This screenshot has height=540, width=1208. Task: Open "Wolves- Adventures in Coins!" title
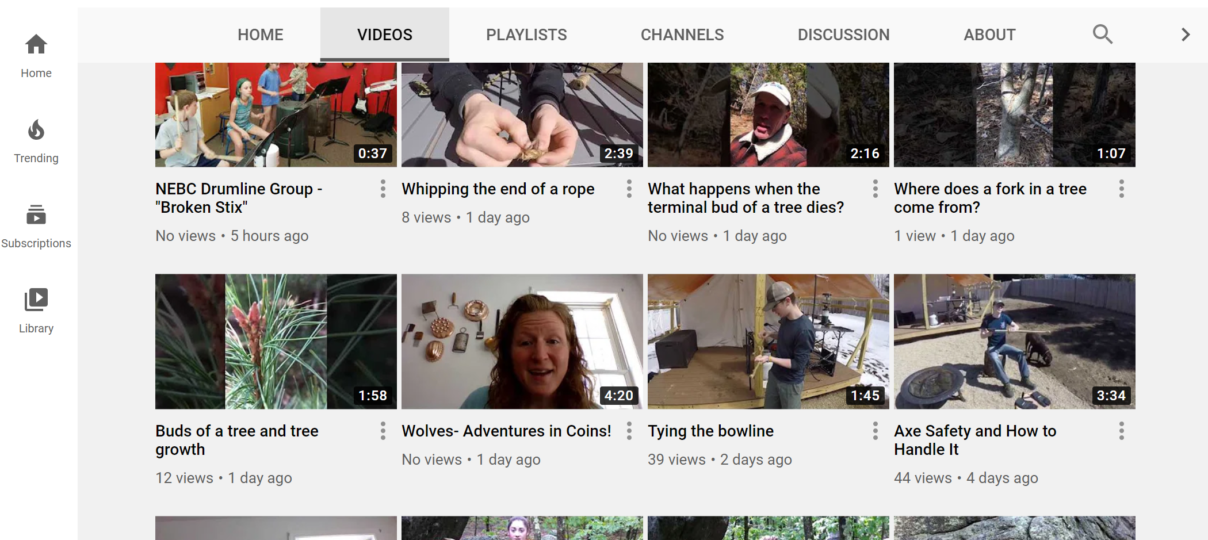[x=506, y=431]
